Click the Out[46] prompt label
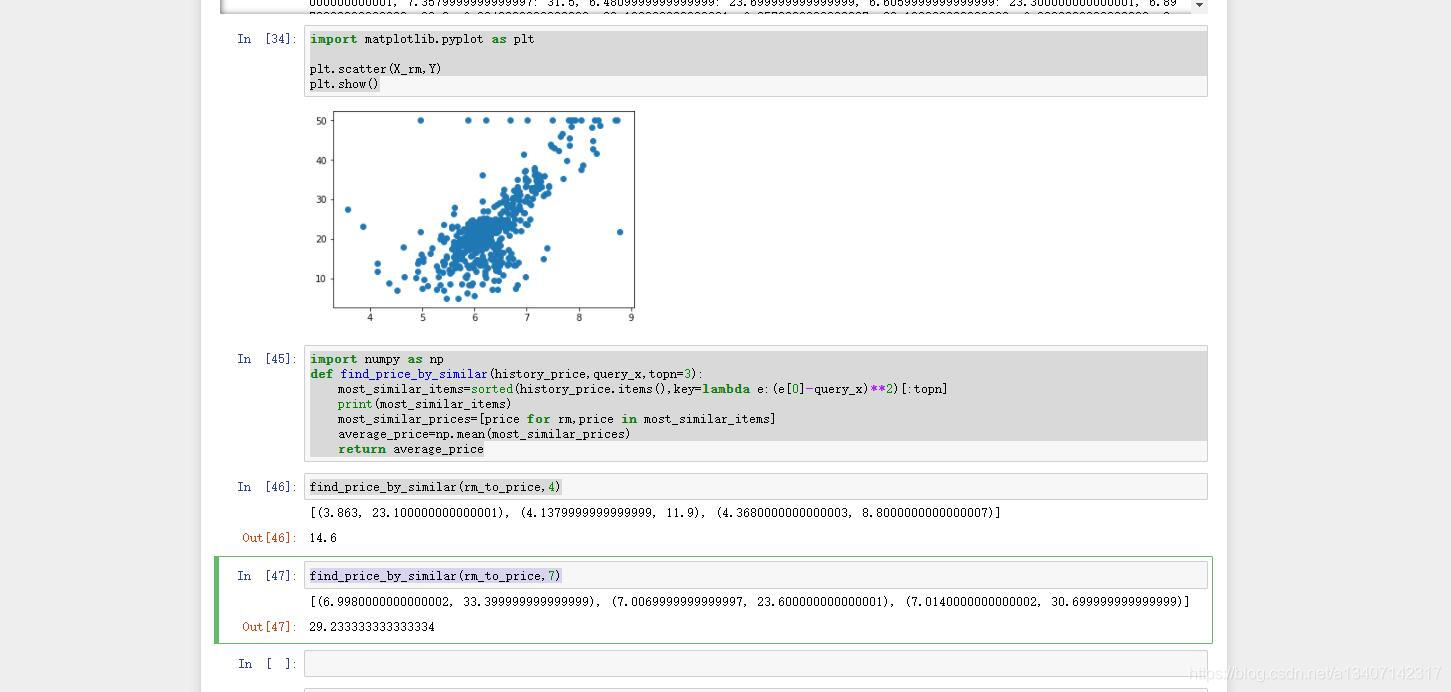The height and width of the screenshot is (692, 1451). [x=269, y=538]
